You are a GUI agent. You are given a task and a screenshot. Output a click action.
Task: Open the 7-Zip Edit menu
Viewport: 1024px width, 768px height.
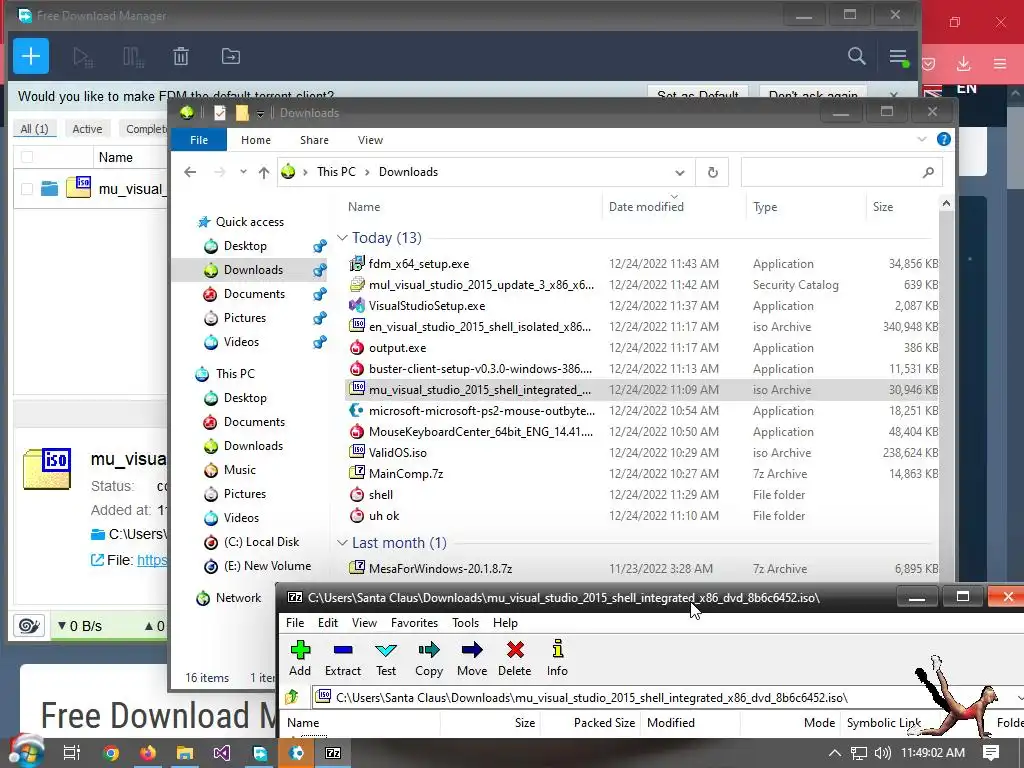[x=328, y=623]
